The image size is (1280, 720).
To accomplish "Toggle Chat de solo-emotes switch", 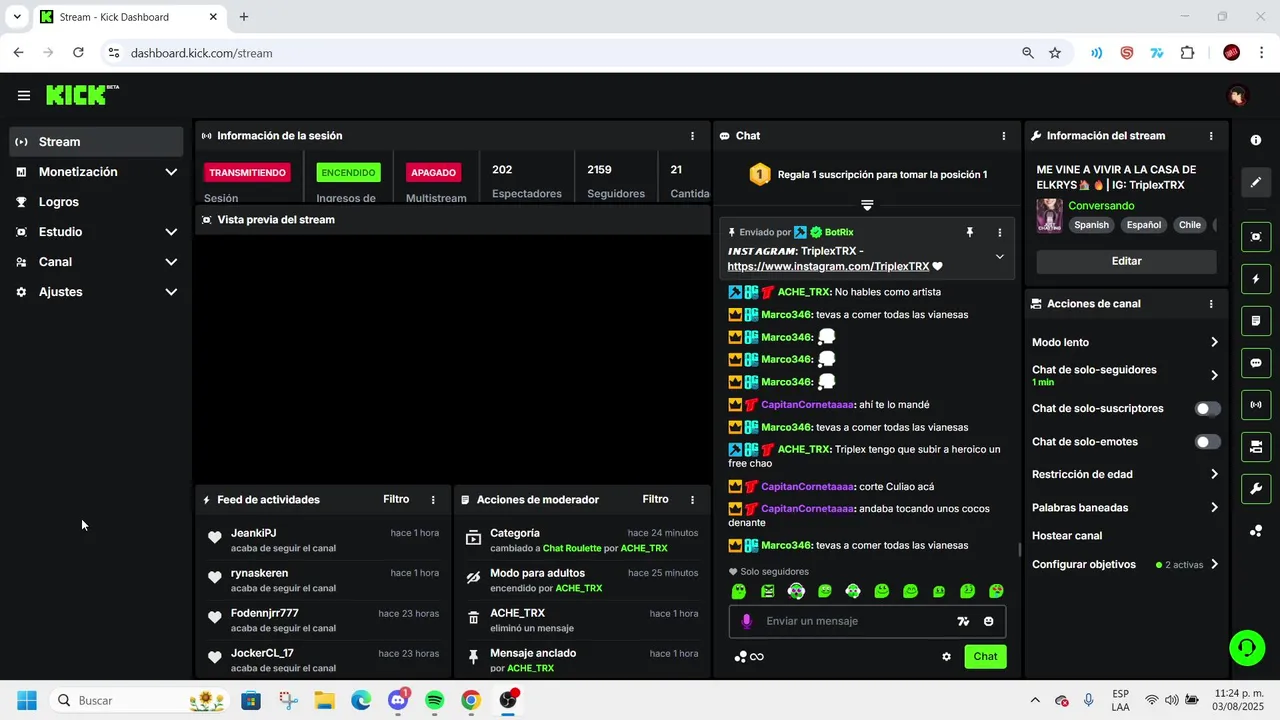I will point(1208,442).
